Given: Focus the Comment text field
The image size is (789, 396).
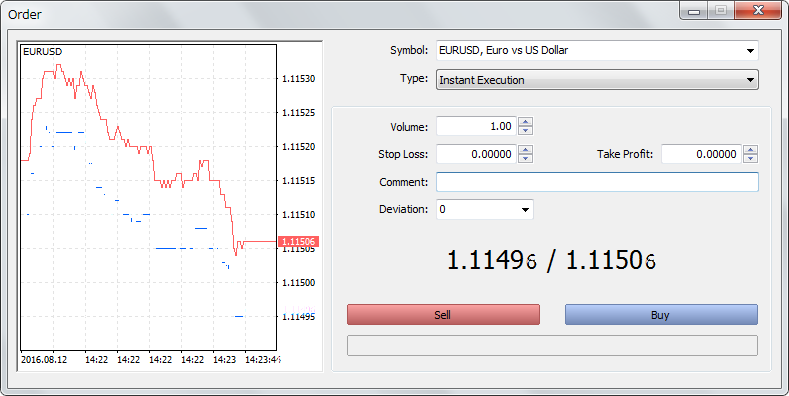Looking at the screenshot, I should [597, 182].
